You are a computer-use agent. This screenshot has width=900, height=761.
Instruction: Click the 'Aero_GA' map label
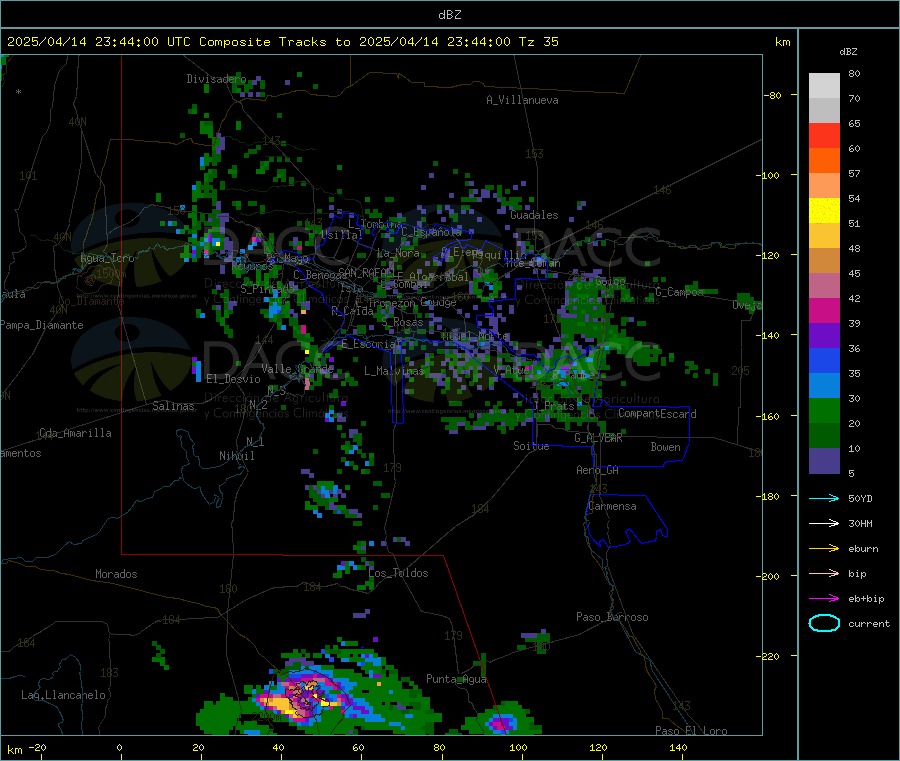tap(597, 470)
